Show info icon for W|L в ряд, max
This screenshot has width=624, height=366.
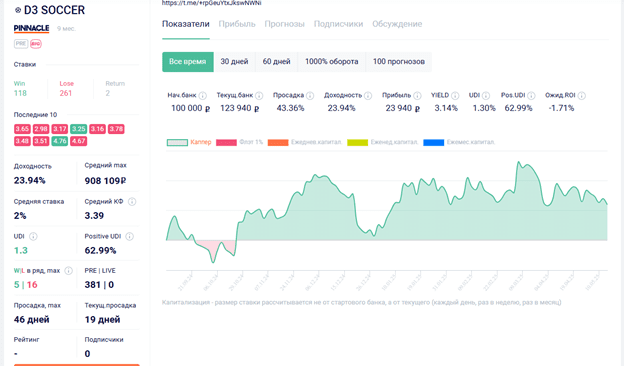tap(68, 271)
